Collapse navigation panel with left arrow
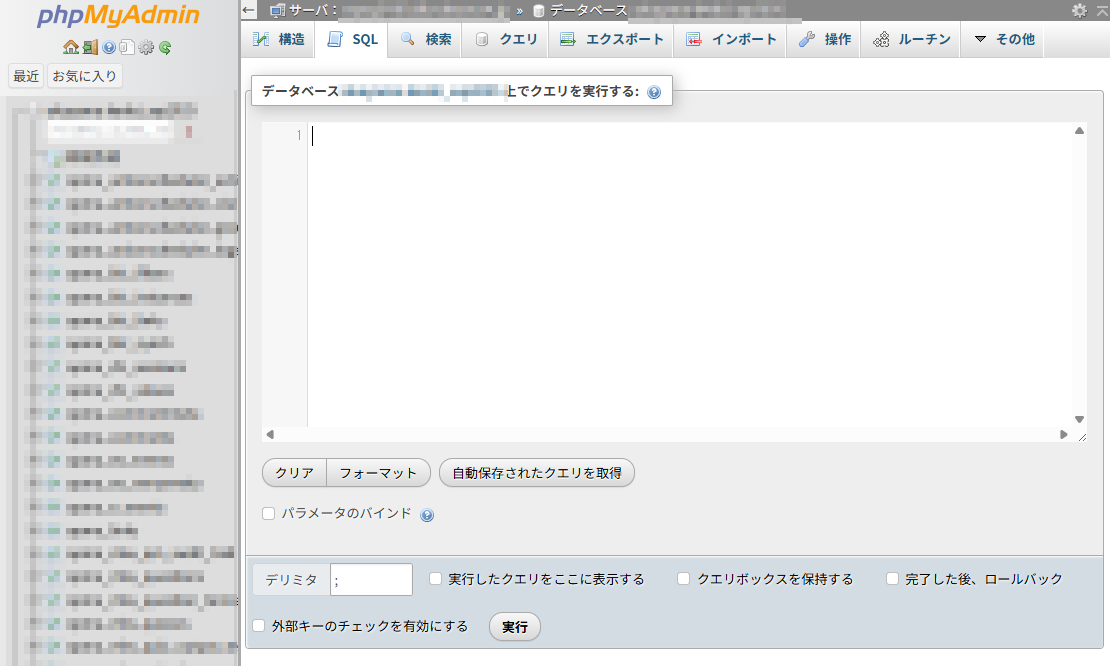Viewport: 1110px width, 666px height. point(250,11)
